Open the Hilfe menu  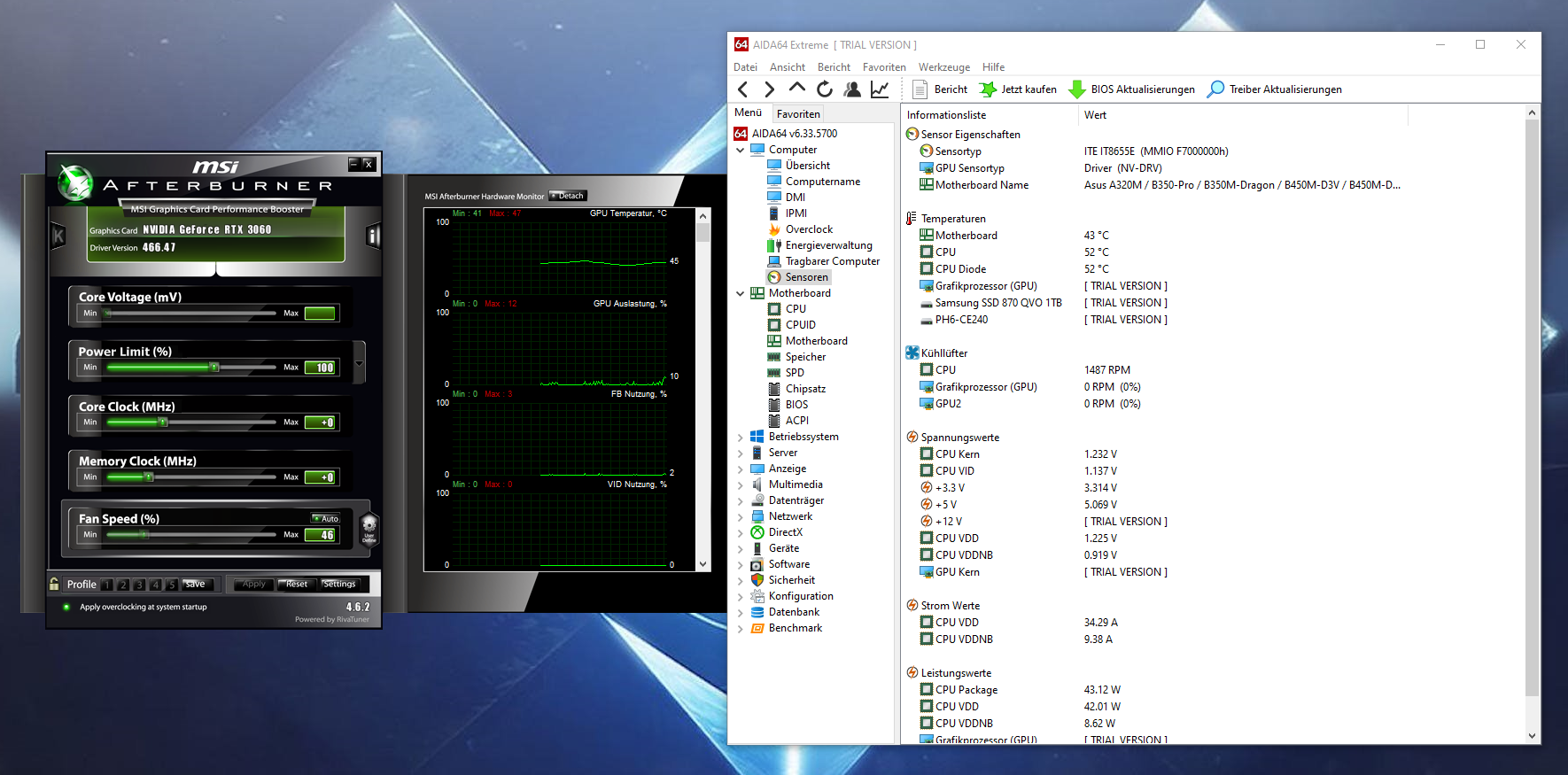click(x=994, y=67)
